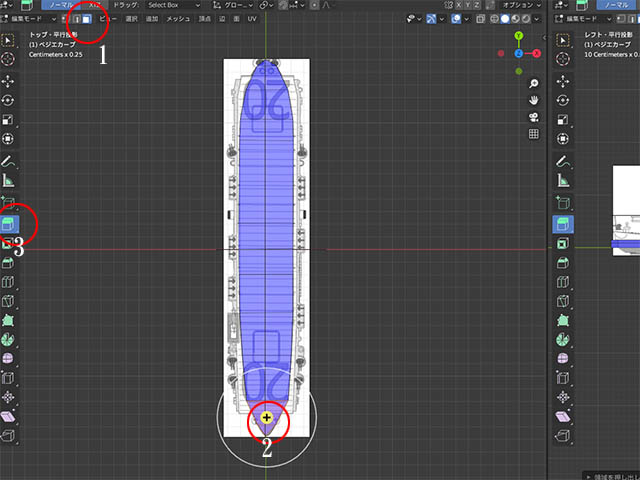Activate the Extrude Region tool
640x480 pixels.
tap(9, 223)
